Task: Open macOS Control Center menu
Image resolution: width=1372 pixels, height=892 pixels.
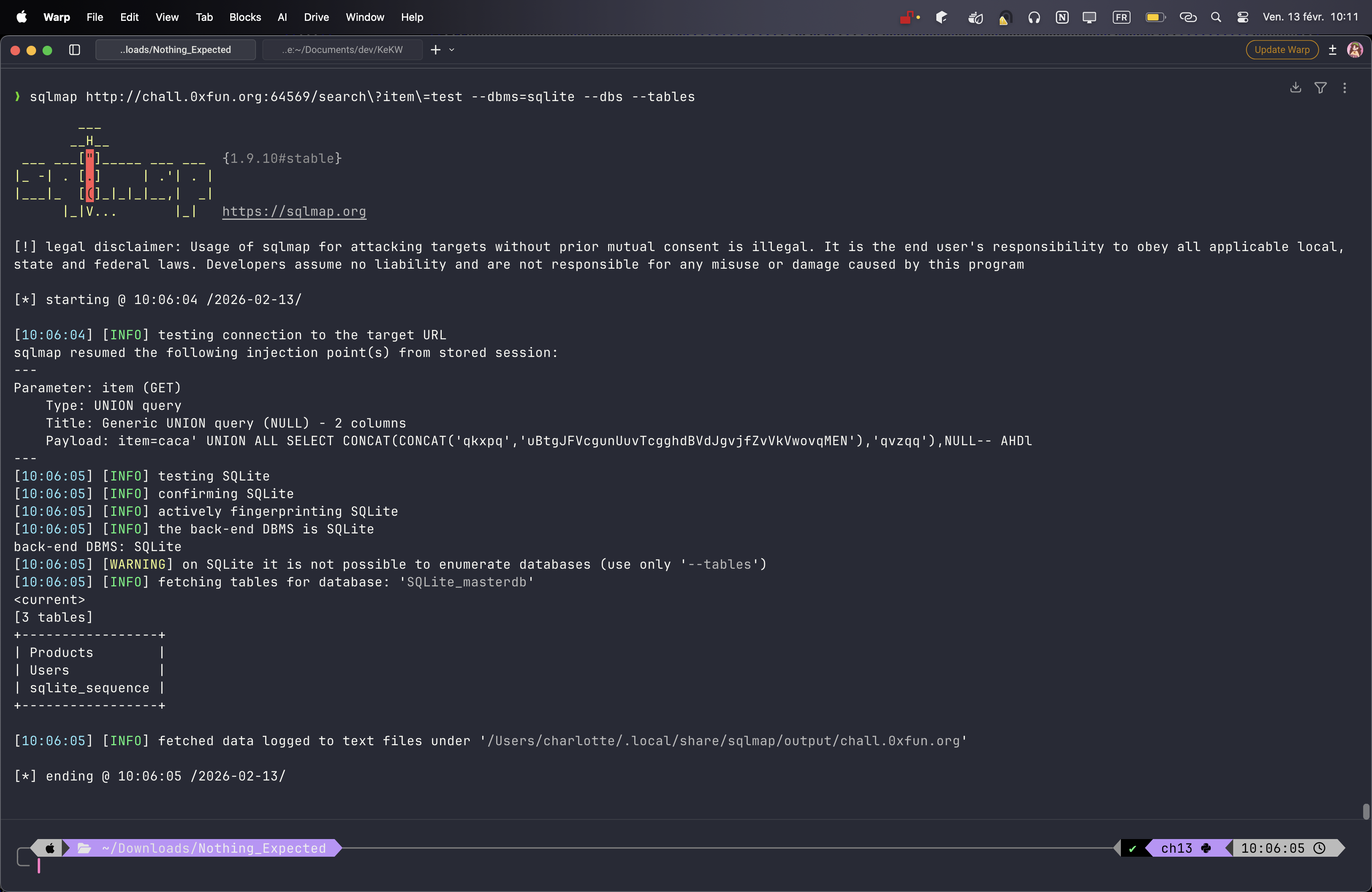Action: [1242, 17]
